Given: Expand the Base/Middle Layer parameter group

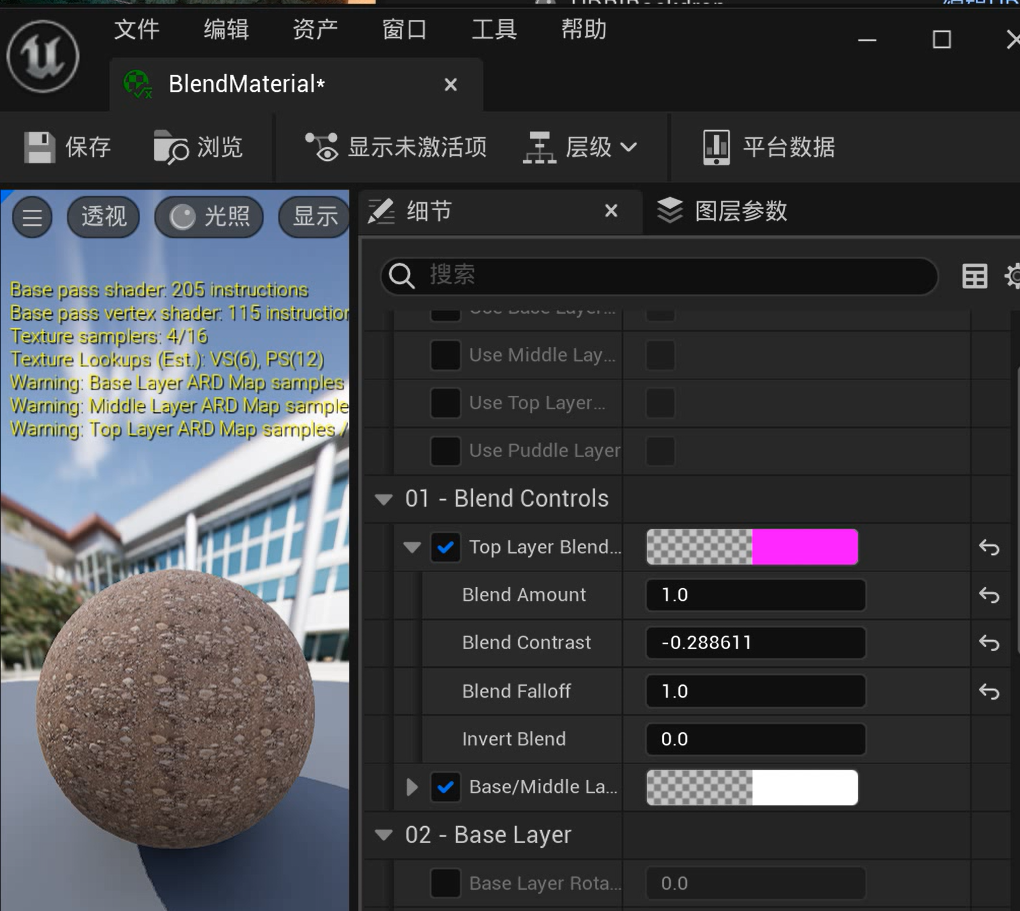Looking at the screenshot, I should 412,787.
